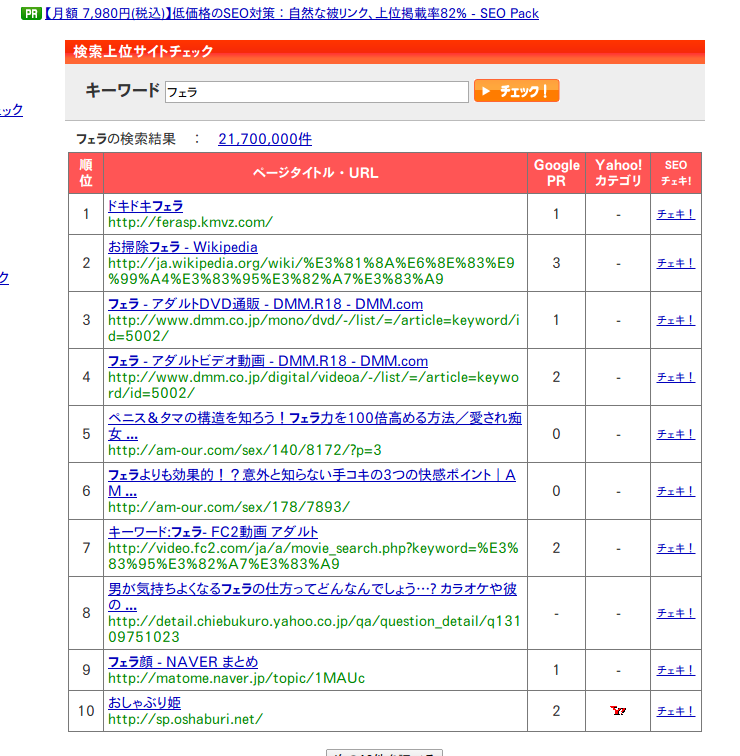Click チェキ! link in rank 9 row
The width and height of the screenshot is (740, 756).
(x=675, y=670)
